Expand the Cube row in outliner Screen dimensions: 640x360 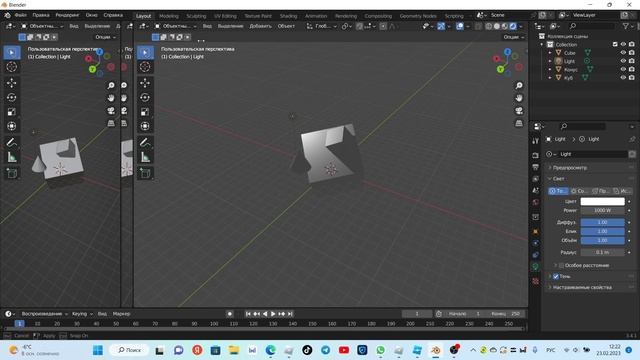(x=550, y=53)
